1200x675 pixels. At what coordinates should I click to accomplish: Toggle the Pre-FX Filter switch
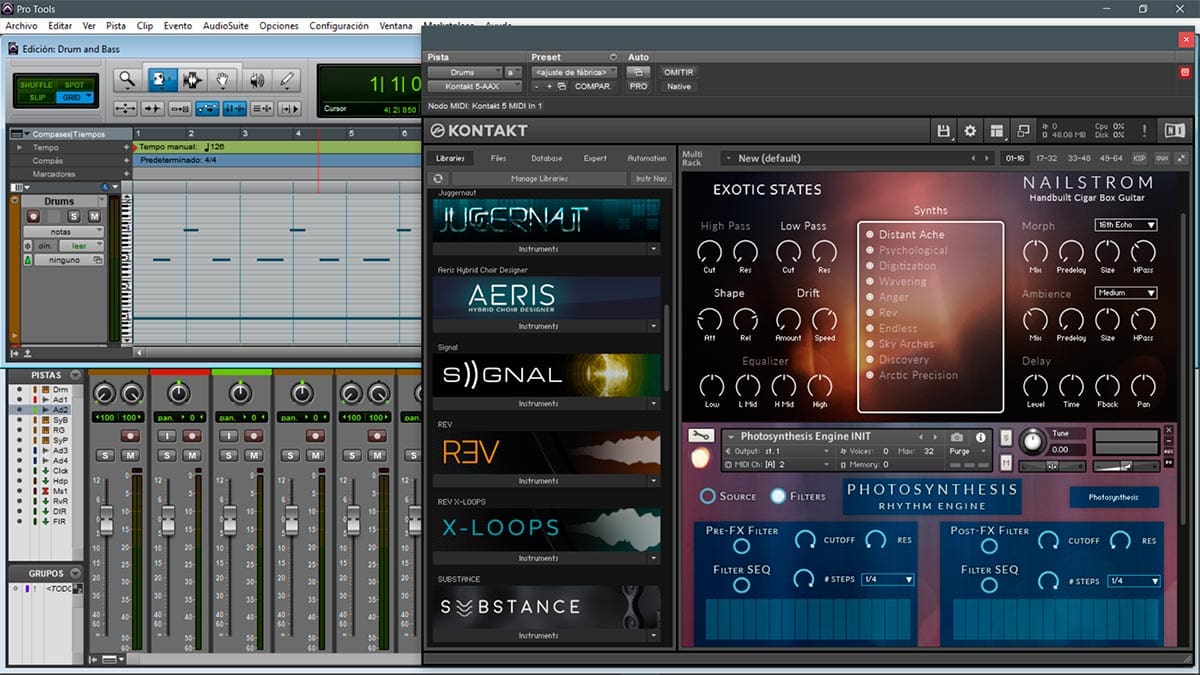[741, 546]
